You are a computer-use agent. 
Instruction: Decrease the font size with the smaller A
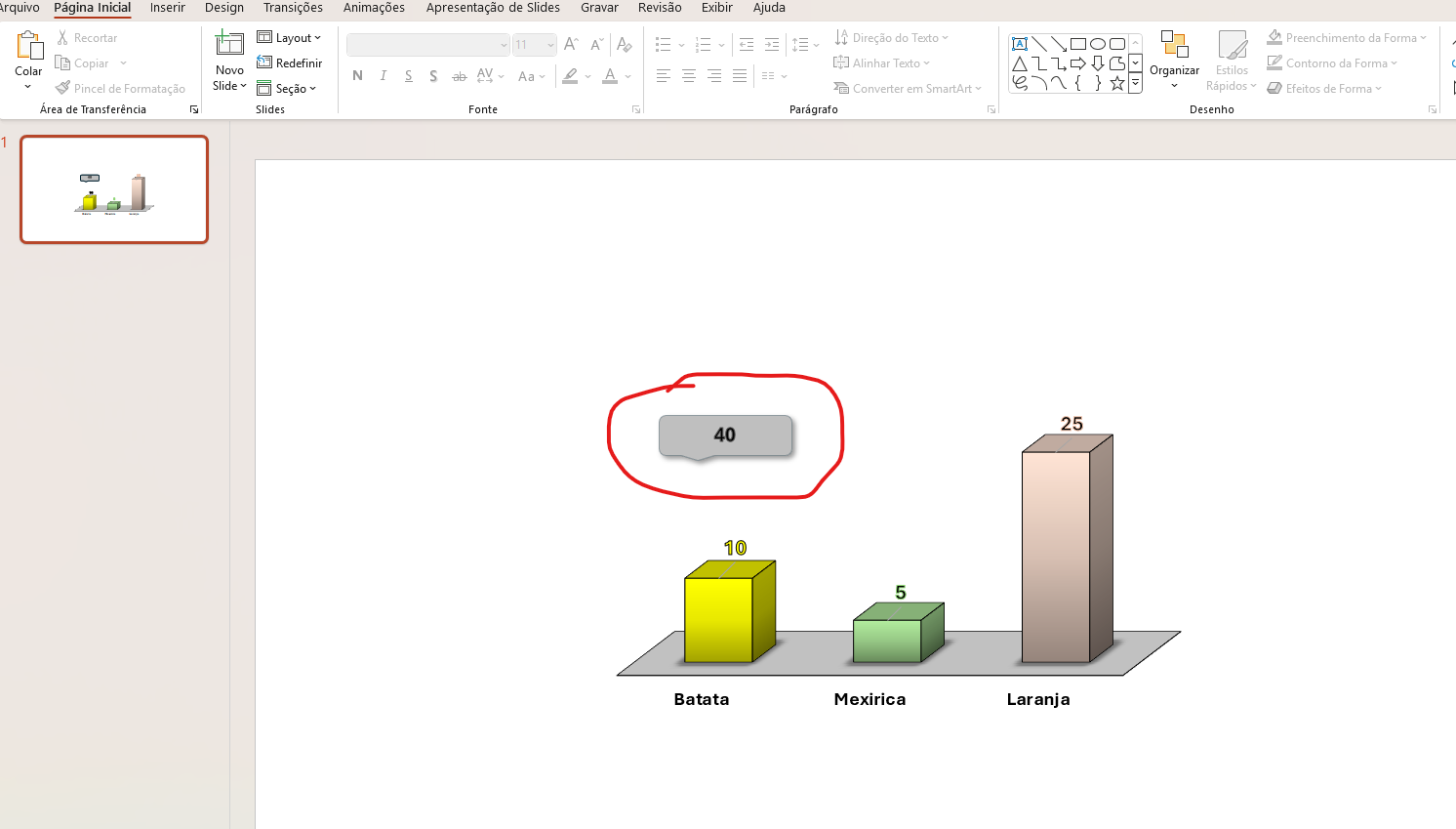596,45
